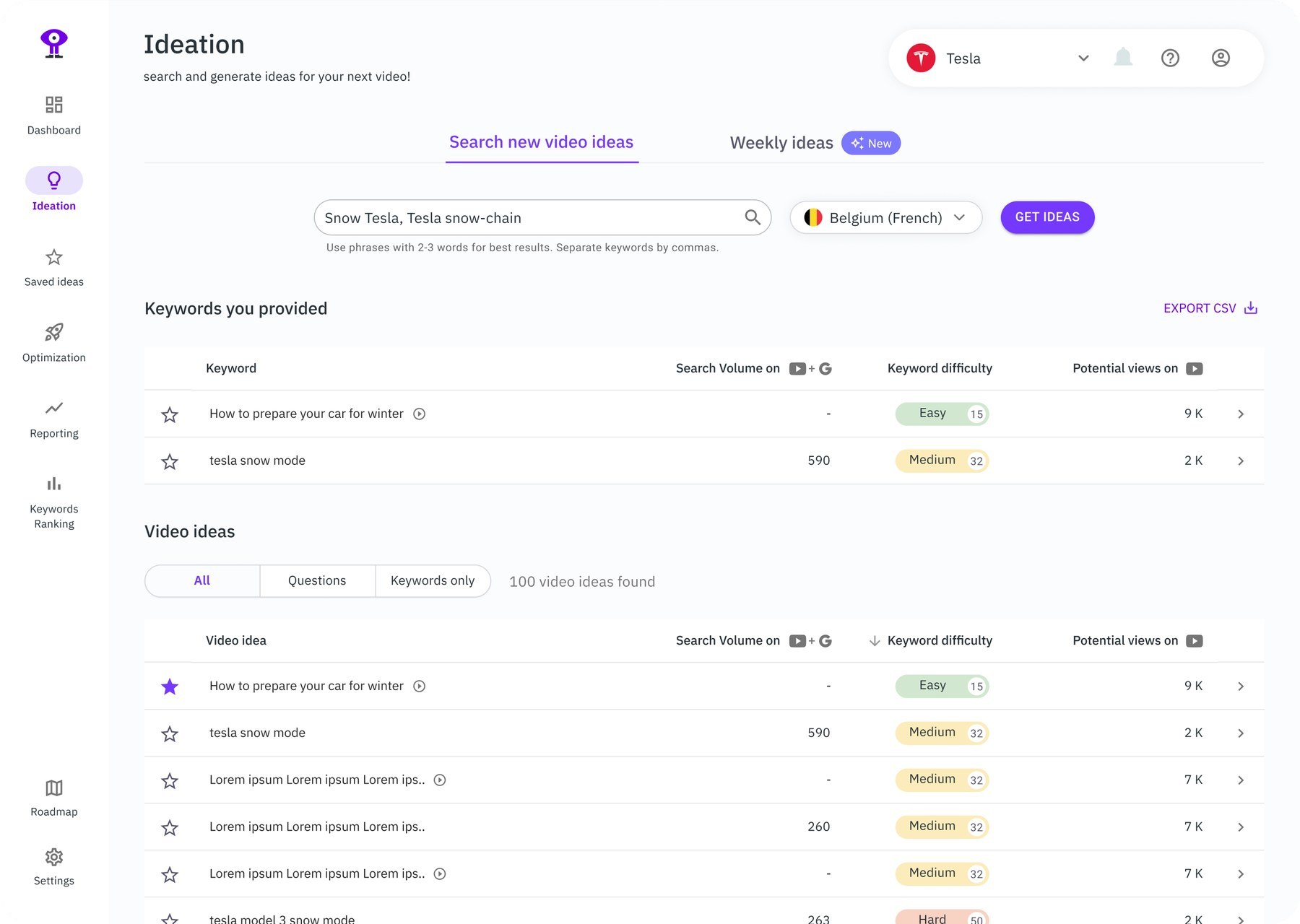This screenshot has height=924, width=1300.
Task: Click play icon beside first keyword row
Action: coord(419,414)
